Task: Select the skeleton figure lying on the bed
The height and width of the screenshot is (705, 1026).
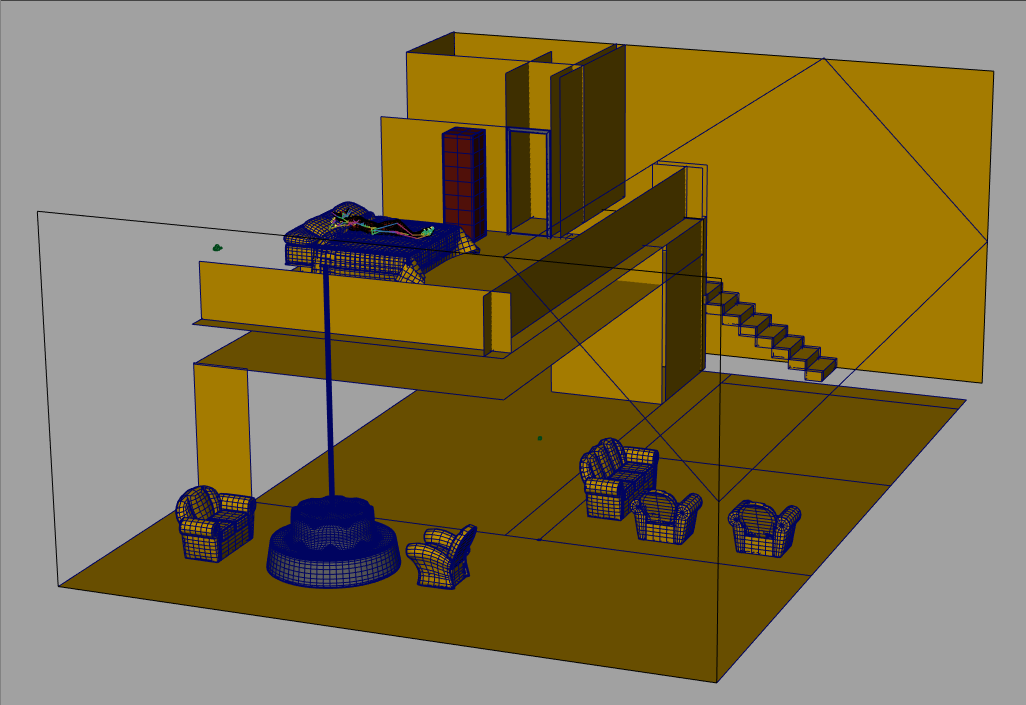Action: [x=383, y=224]
